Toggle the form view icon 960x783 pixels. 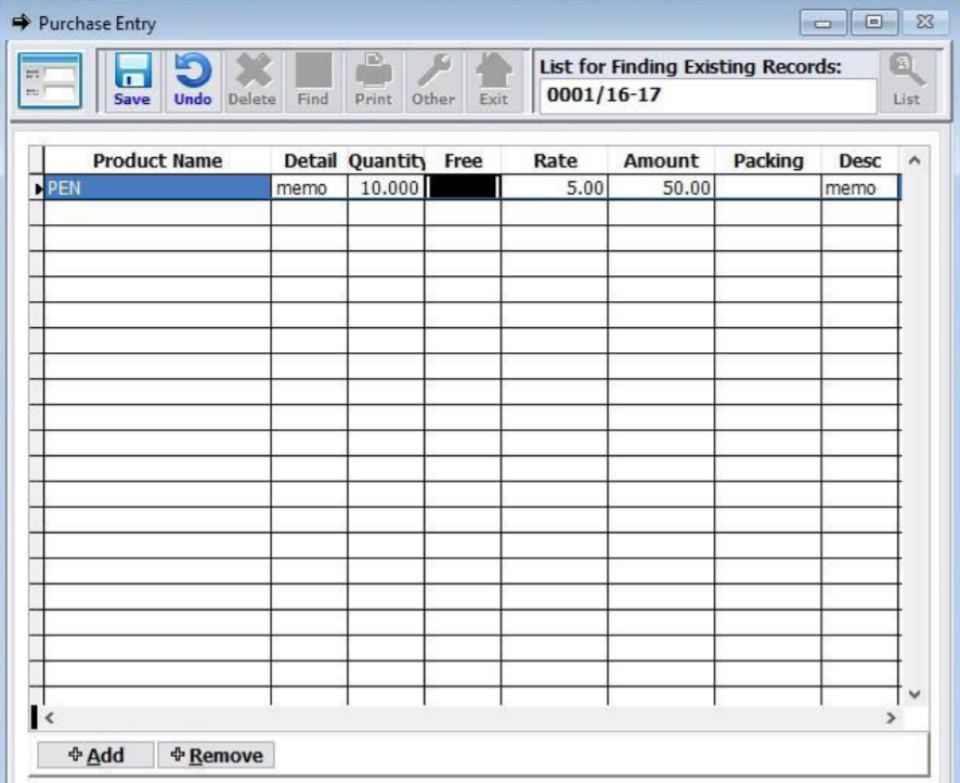(50, 81)
